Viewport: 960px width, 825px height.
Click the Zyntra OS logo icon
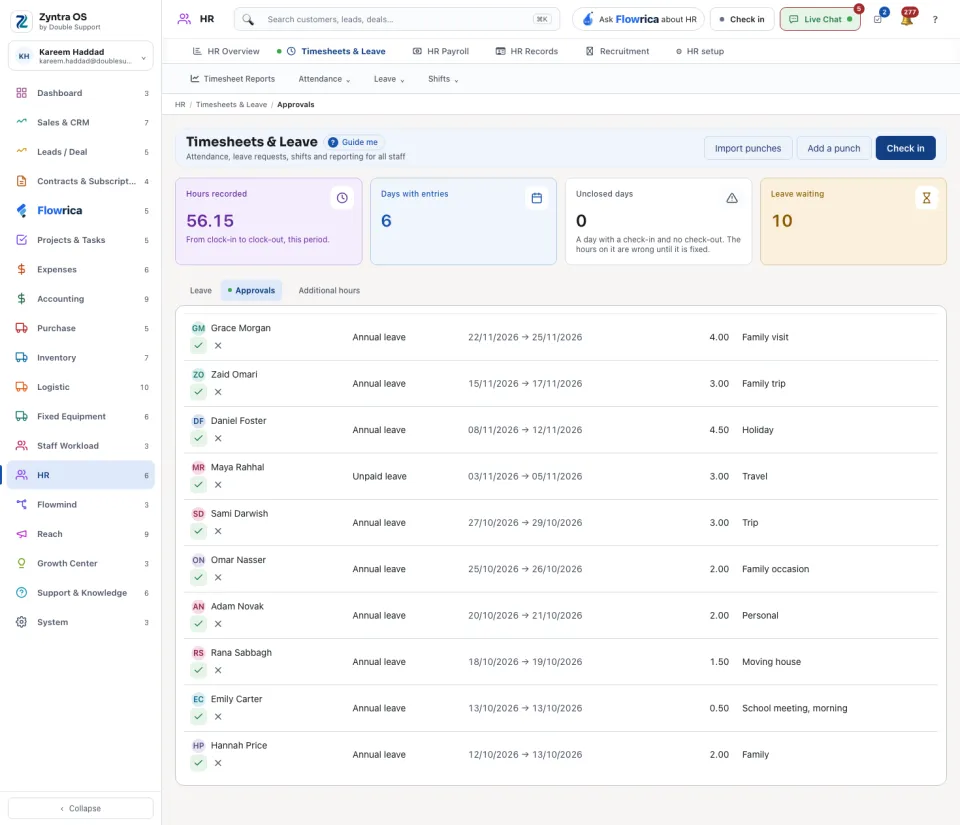[x=22, y=21]
